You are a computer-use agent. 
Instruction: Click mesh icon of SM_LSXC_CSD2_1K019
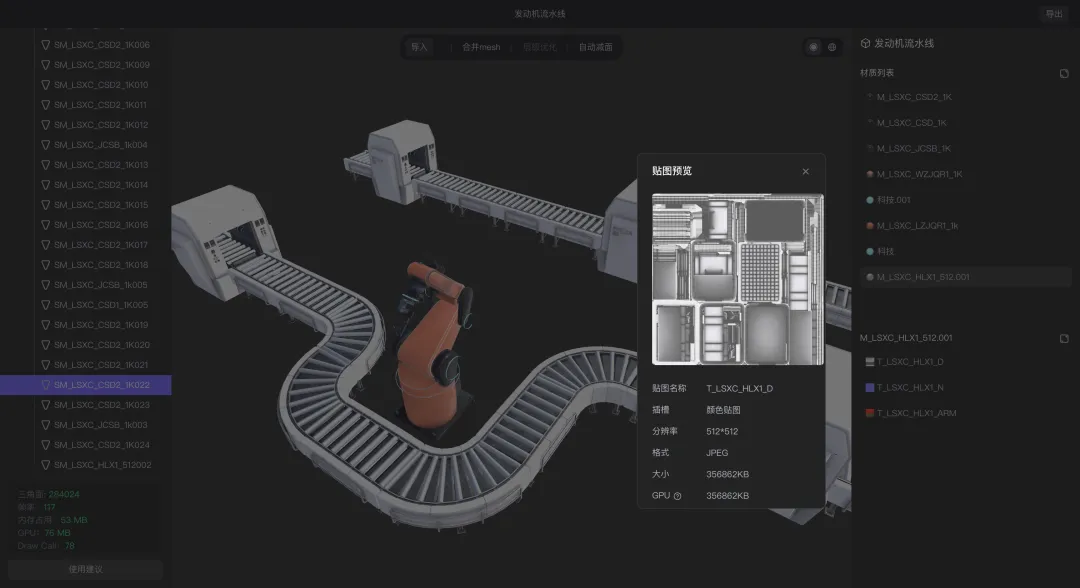click(x=45, y=324)
